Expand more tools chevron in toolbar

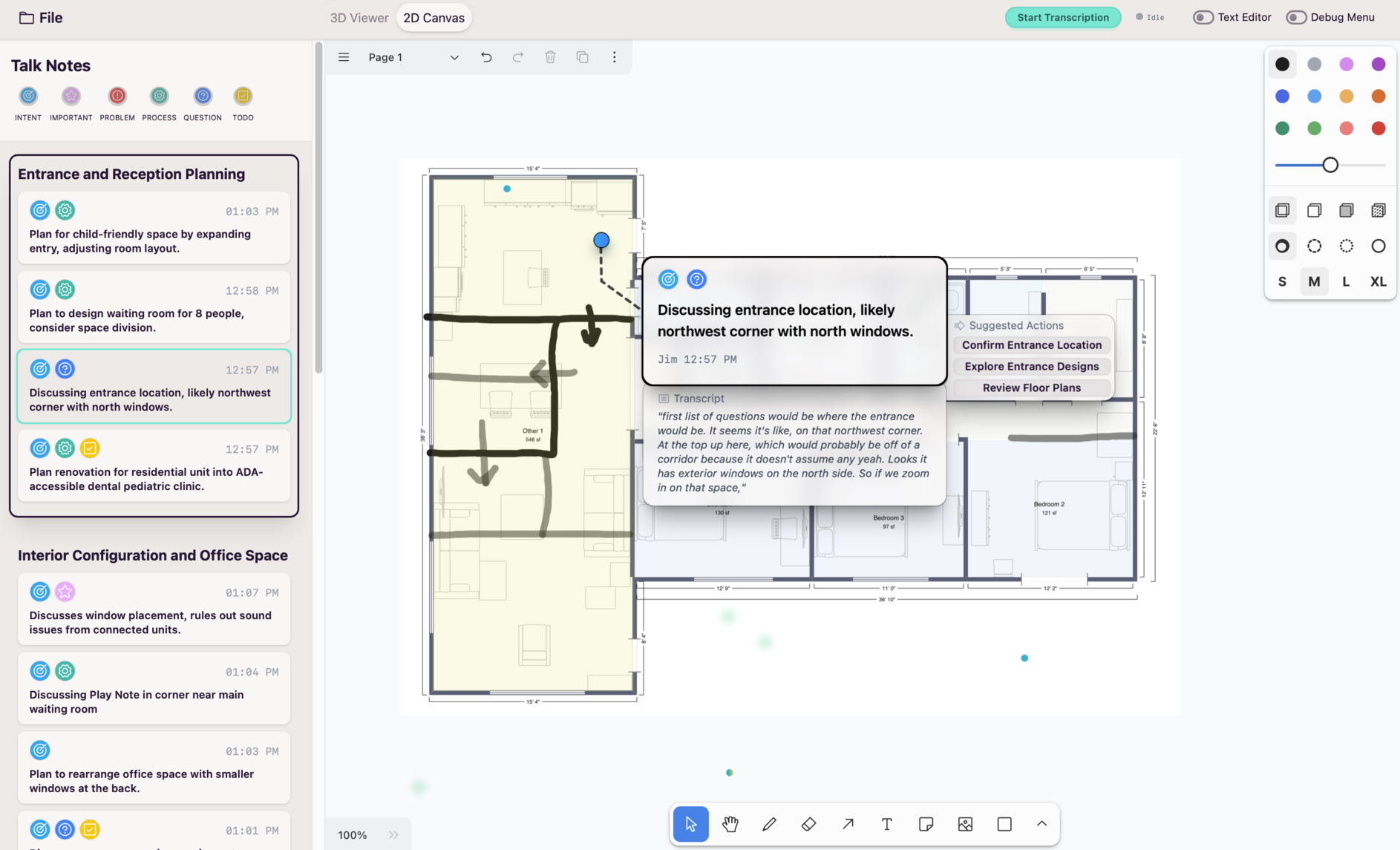[1041, 824]
